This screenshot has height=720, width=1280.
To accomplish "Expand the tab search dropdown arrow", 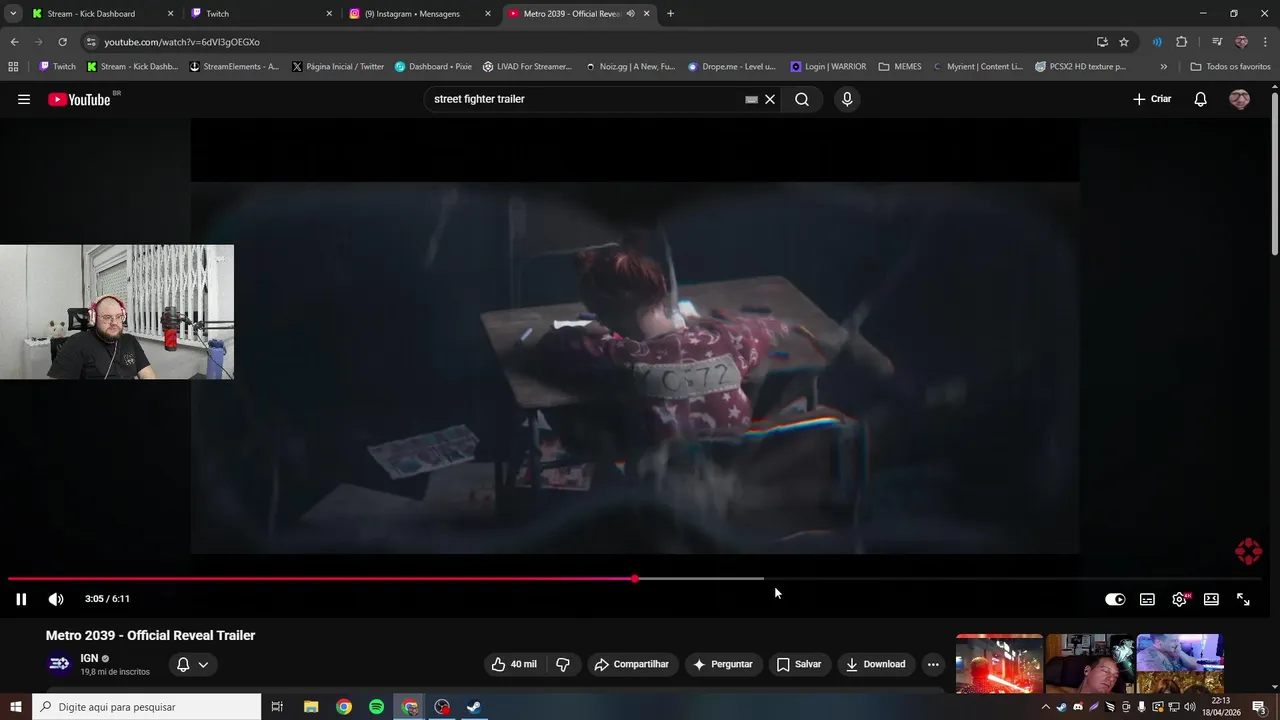I will click(13, 14).
